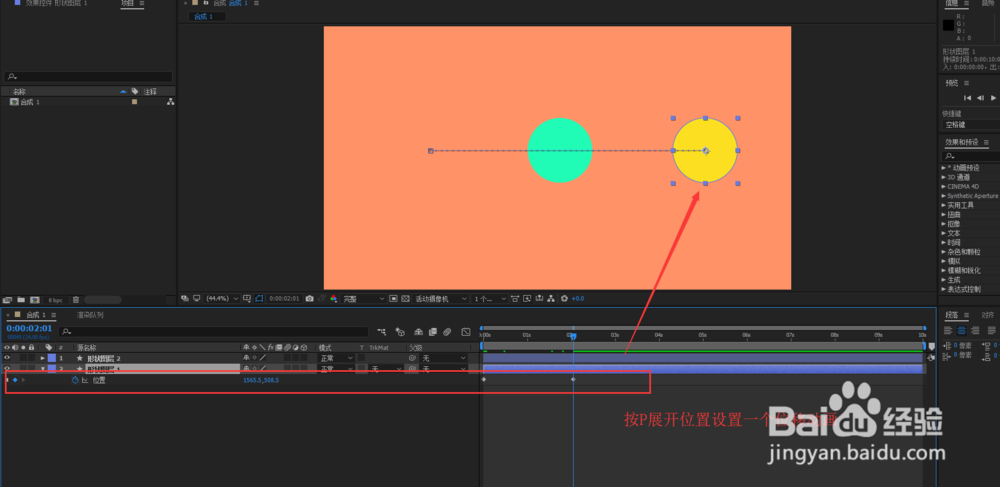Open the show channel RGB icon
1000x487 pixels.
click(x=334, y=298)
